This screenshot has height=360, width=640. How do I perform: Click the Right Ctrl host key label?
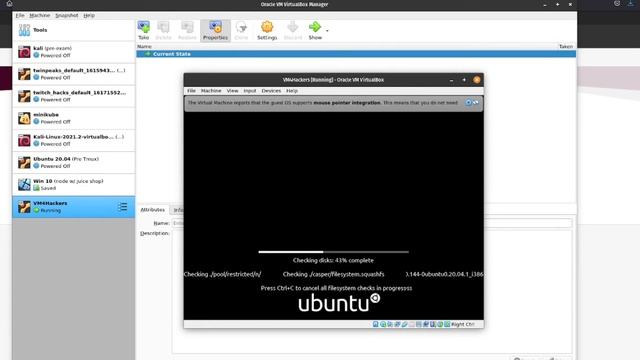[x=463, y=324]
